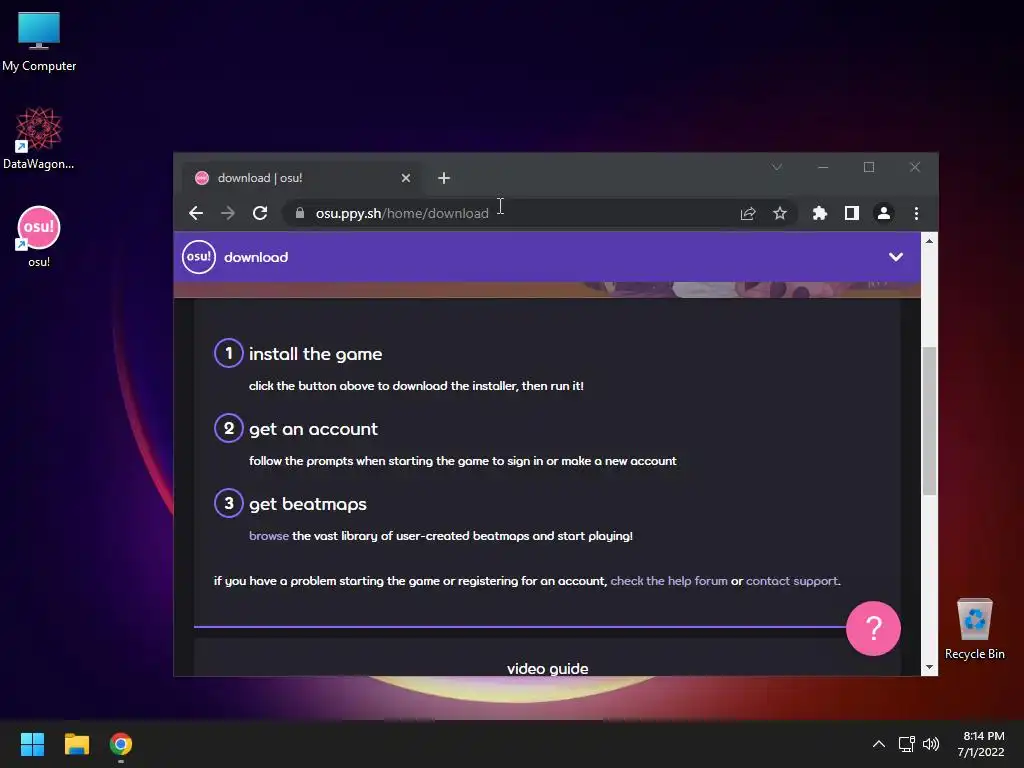1024x768 pixels.
Task: Open the Chrome three-dot menu
Action: tap(916, 213)
